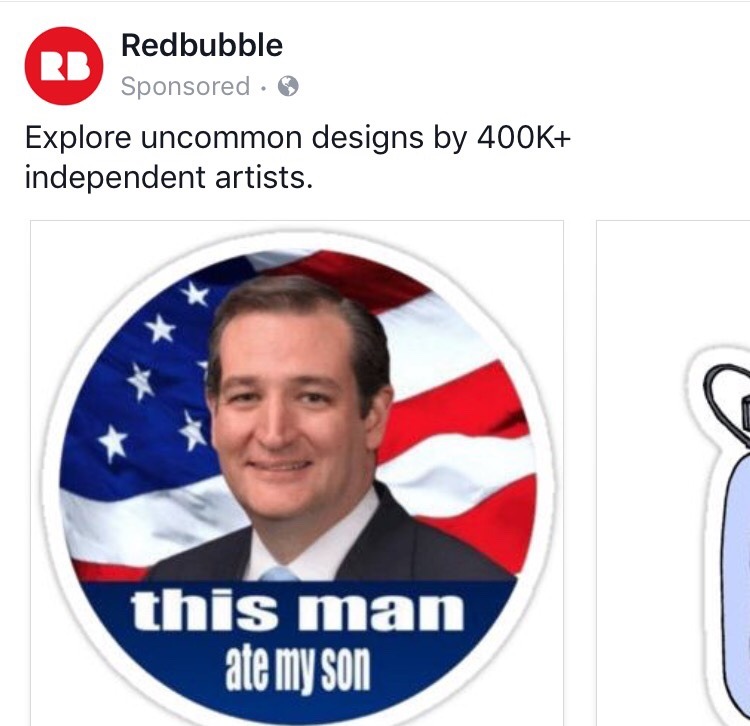Click the "Explore uncommon designs" ad text line
The image size is (750, 726).
pos(298,138)
